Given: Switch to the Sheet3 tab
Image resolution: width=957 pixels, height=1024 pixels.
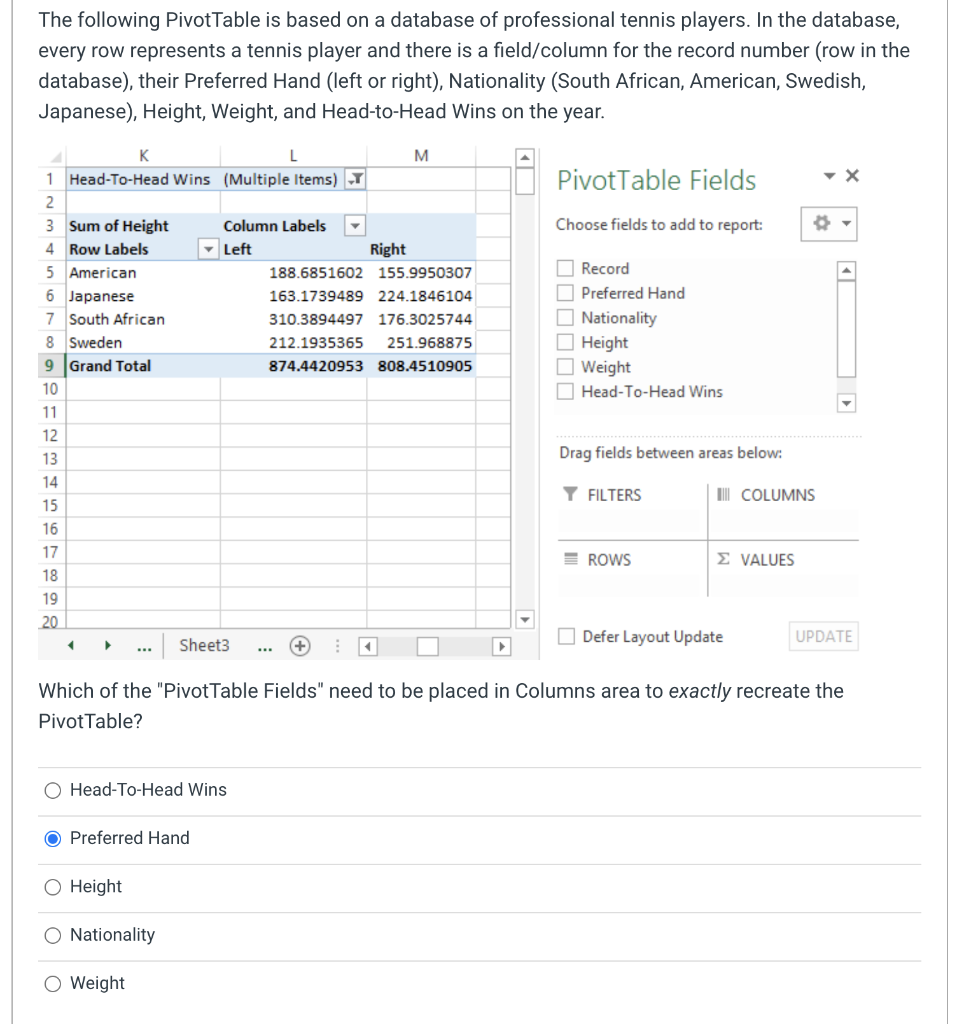Looking at the screenshot, I should 204,645.
